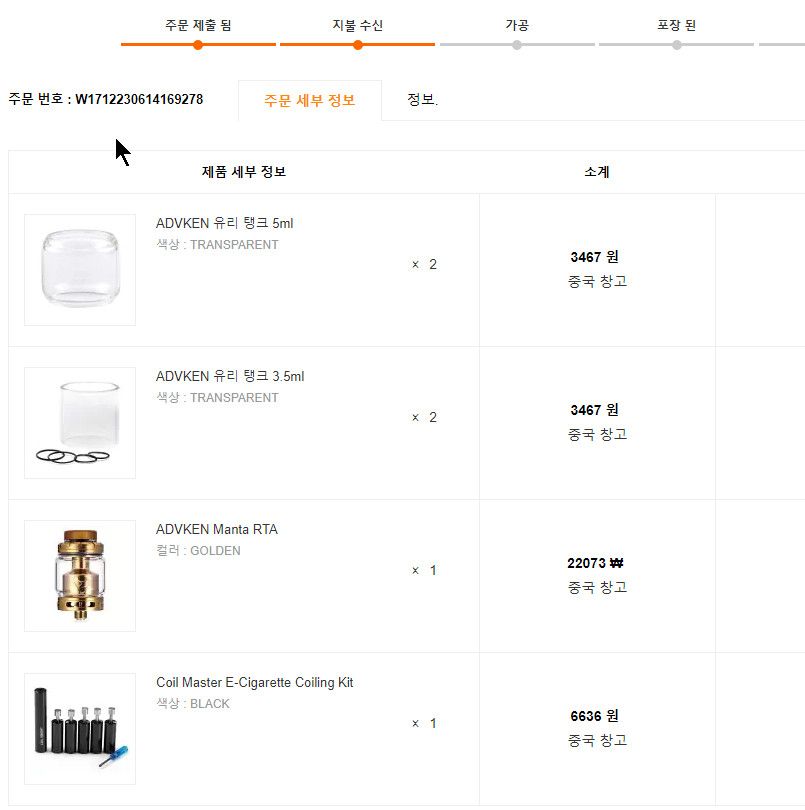The height and width of the screenshot is (810, 805).
Task: Open the ADVKEN 유리 탱크 3.5ml product link
Action: coord(230,376)
